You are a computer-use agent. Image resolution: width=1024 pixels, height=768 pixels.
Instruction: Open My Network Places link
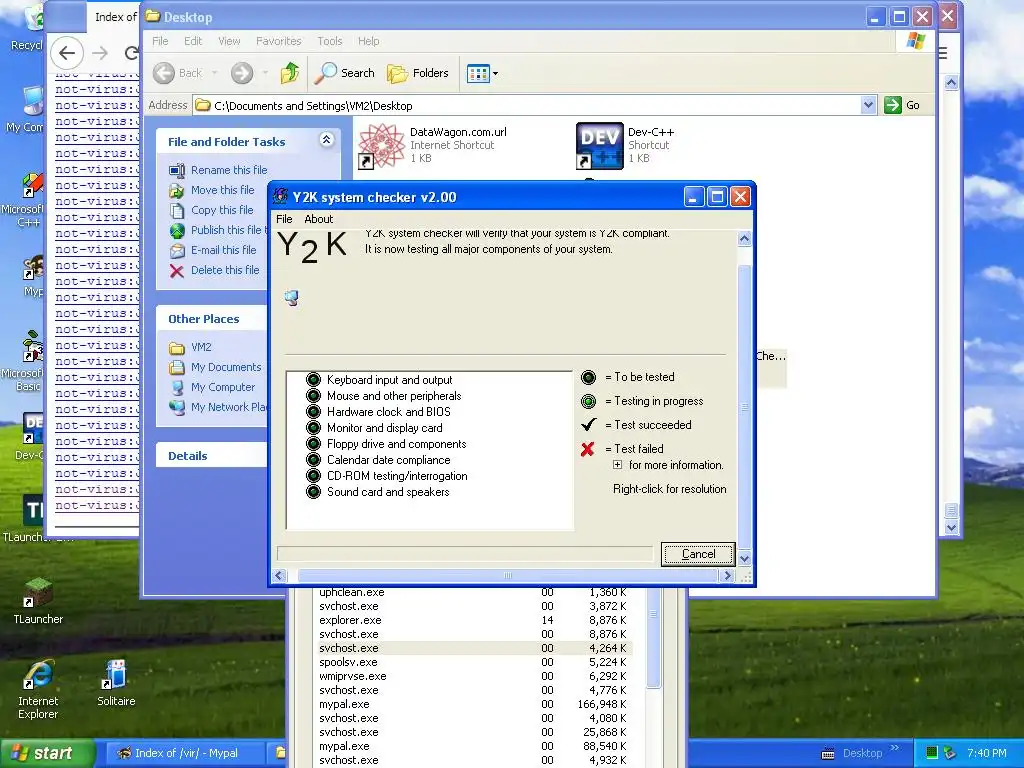229,408
